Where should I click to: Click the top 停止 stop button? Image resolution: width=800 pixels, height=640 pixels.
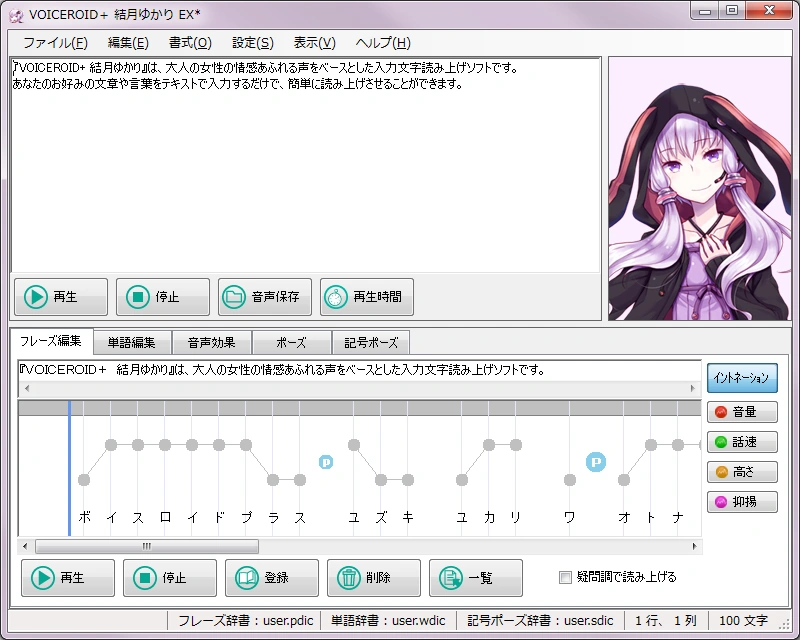tap(163, 297)
